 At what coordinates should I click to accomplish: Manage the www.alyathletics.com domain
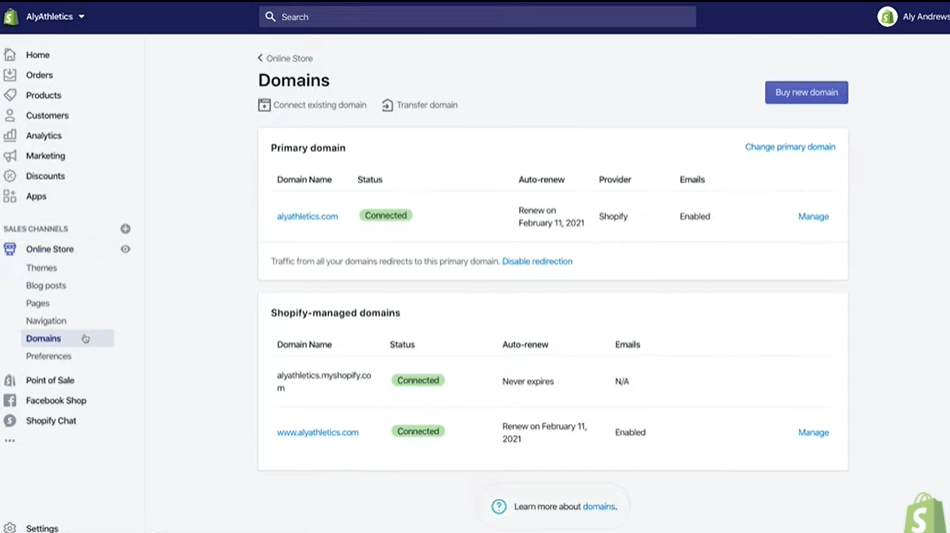pos(813,432)
